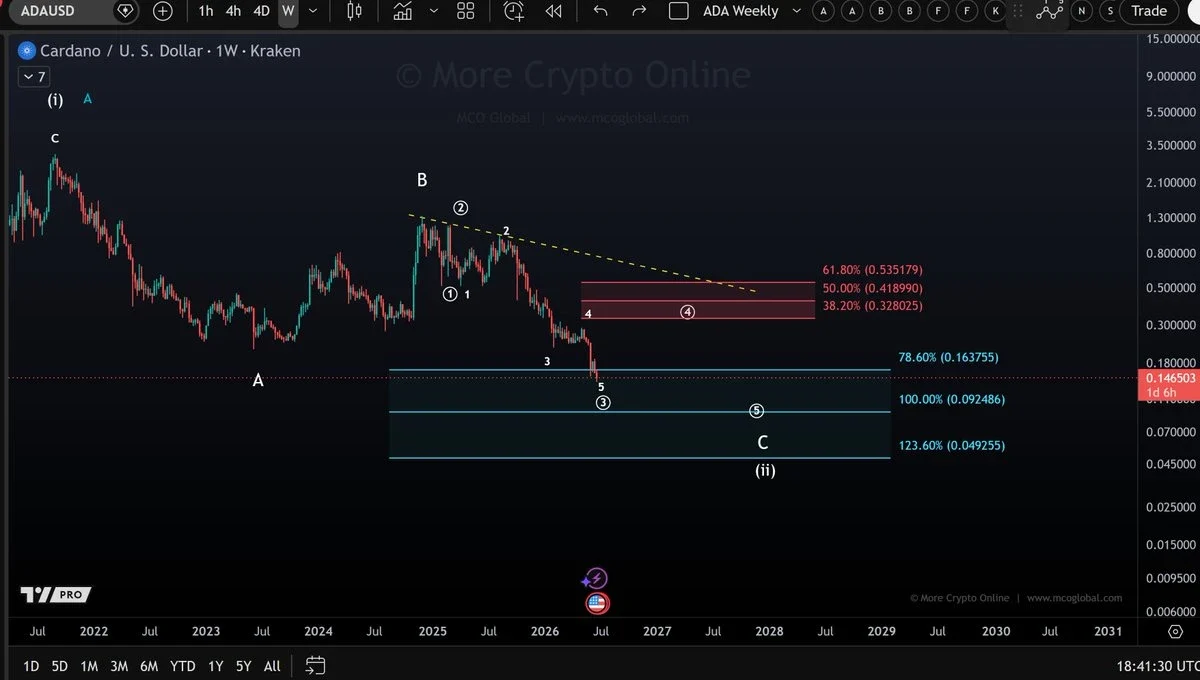Select the 38.20% (0.328025) fib label

tap(872, 306)
